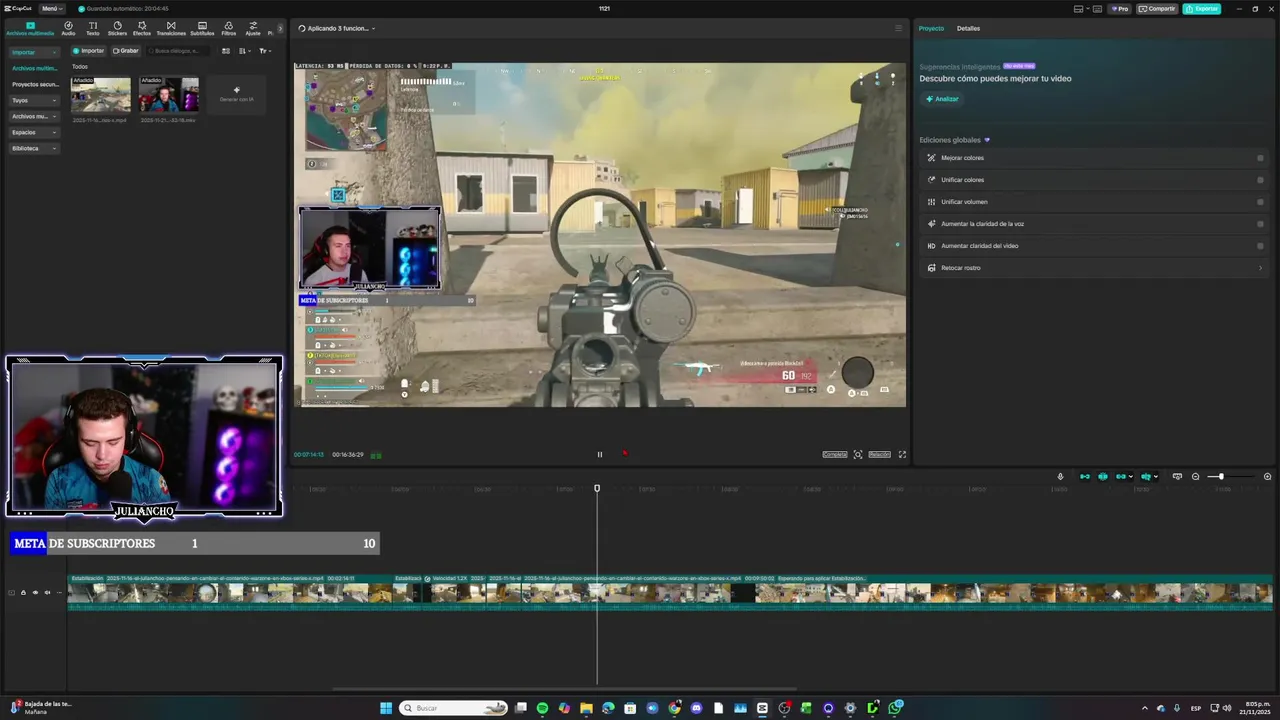Open the player panel hamburger menu
This screenshot has height=720, width=1280.
[x=898, y=28]
